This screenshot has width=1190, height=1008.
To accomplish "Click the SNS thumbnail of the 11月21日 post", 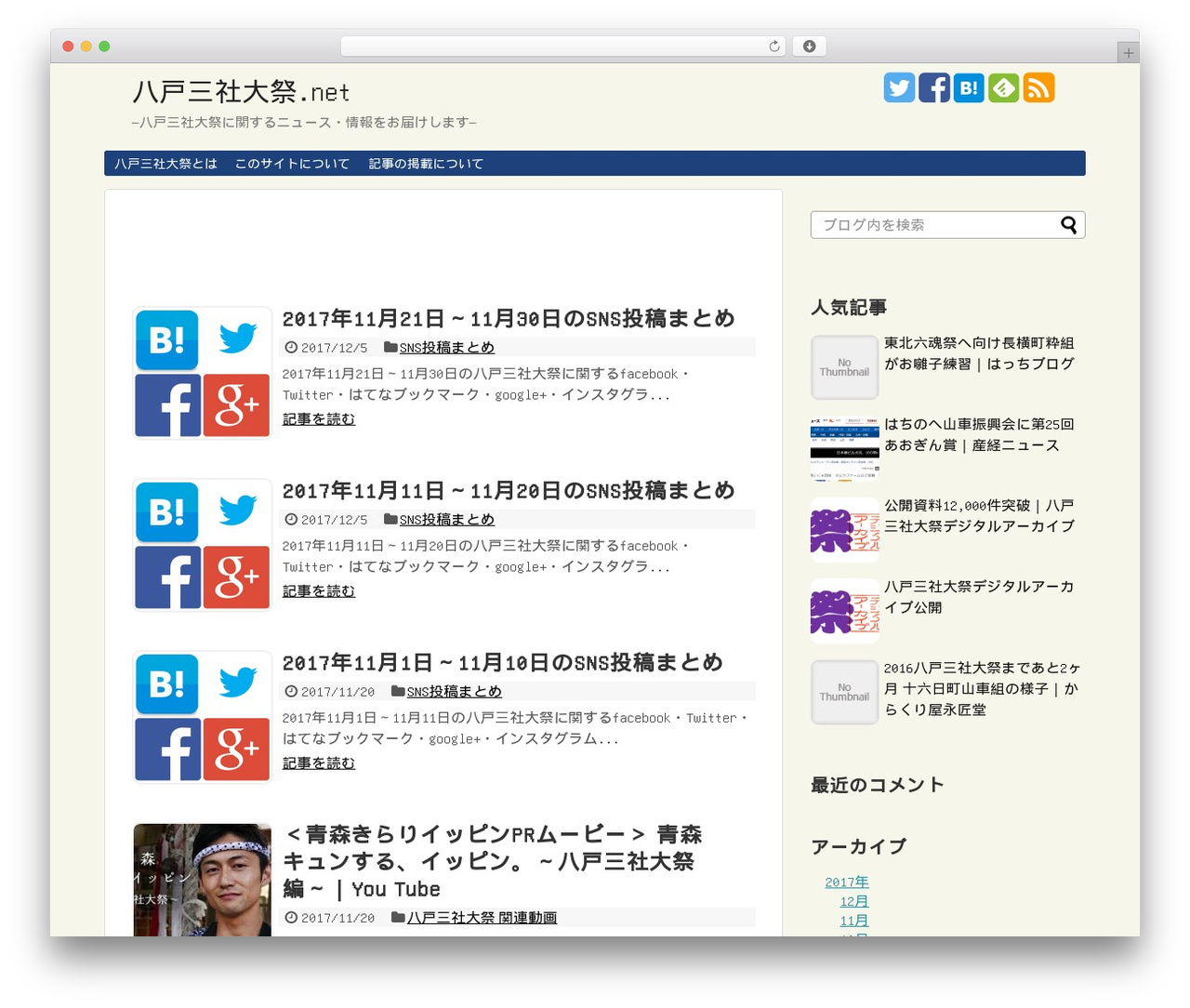I will pyautogui.click(x=203, y=373).
